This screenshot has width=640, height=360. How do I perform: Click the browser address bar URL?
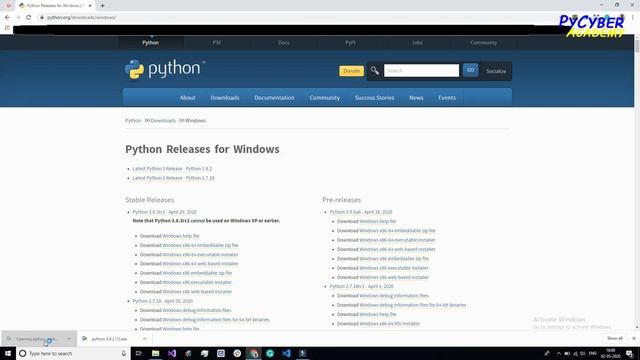[x=81, y=18]
